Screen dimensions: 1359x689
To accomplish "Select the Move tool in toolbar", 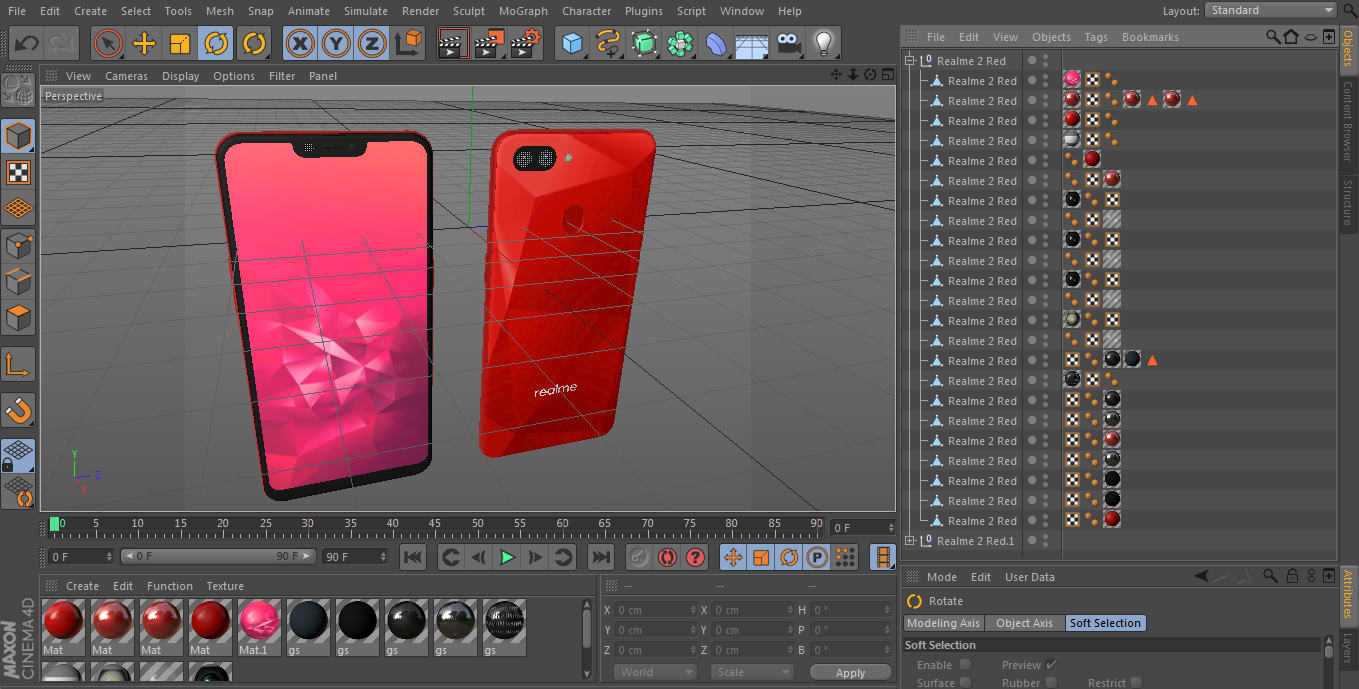I will (x=144, y=44).
